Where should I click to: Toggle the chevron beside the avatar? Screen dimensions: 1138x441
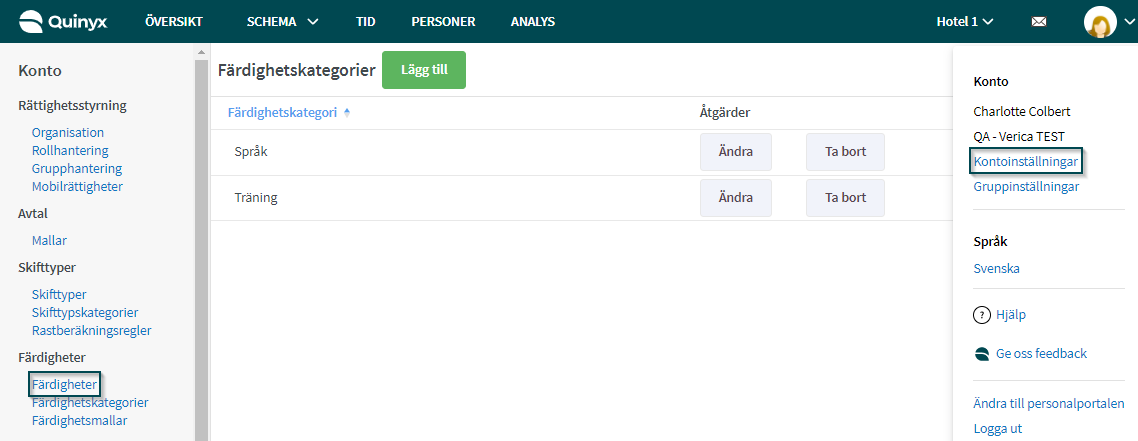(x=1128, y=22)
